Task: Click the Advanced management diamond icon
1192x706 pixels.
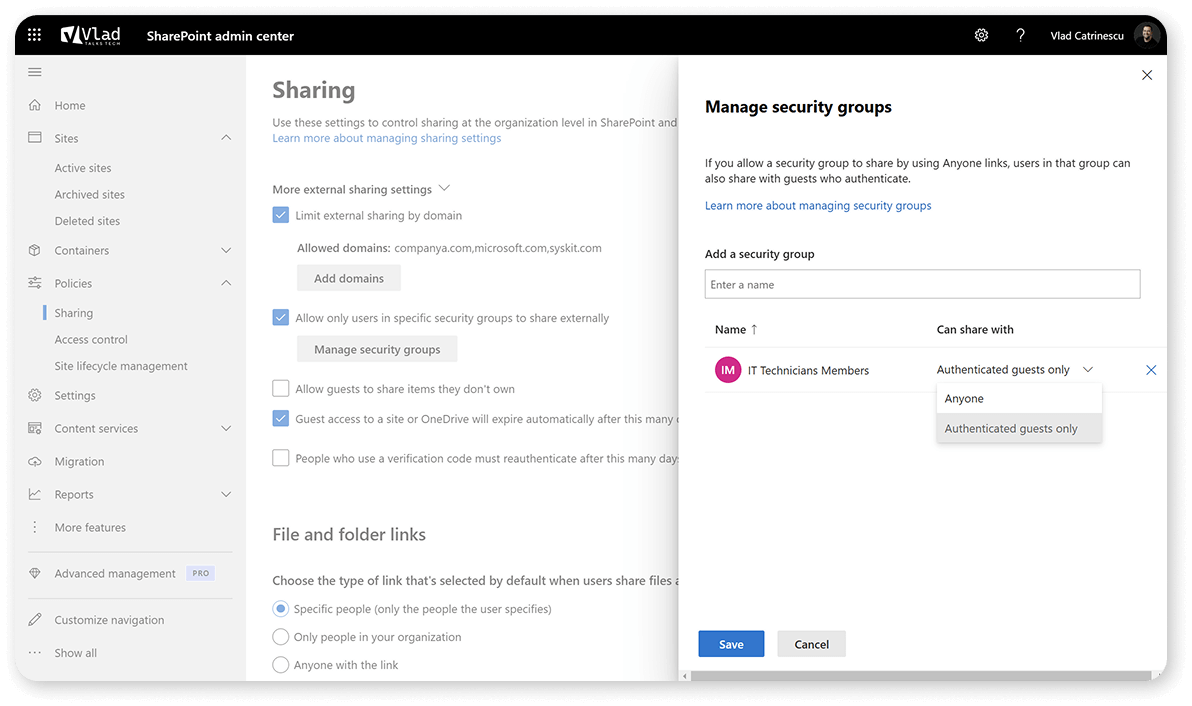Action: [x=34, y=573]
